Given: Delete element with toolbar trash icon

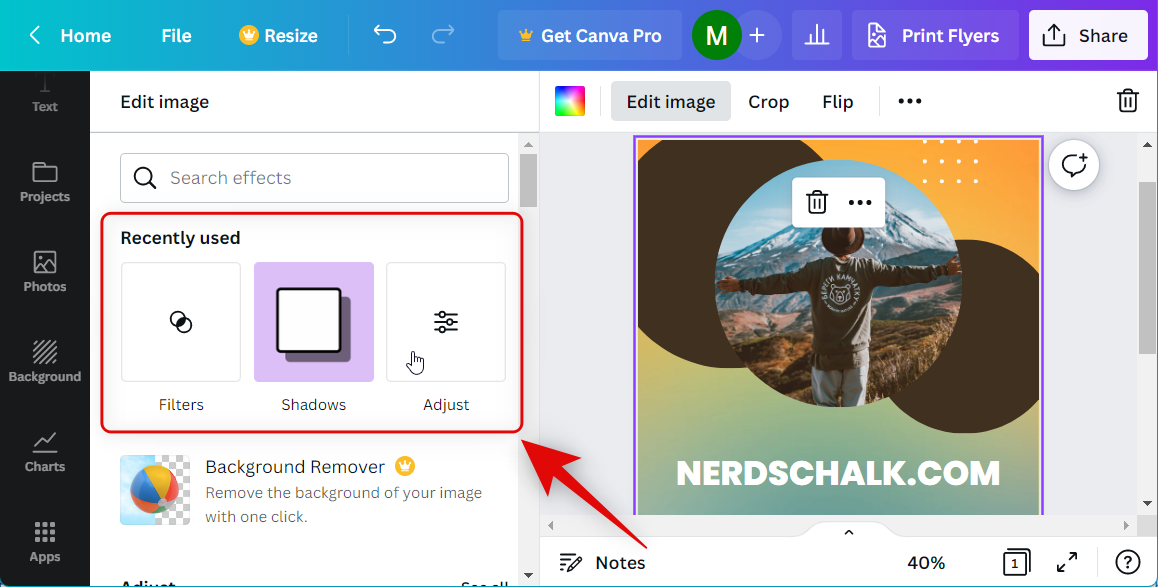Looking at the screenshot, I should (1127, 100).
